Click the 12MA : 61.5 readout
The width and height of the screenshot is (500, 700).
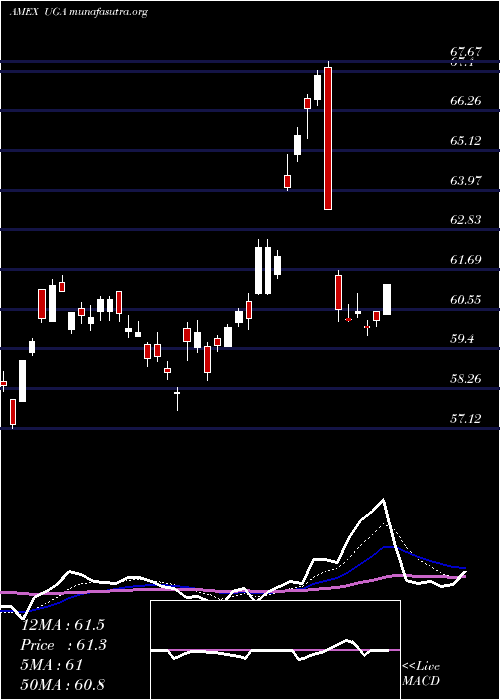(x=62, y=625)
